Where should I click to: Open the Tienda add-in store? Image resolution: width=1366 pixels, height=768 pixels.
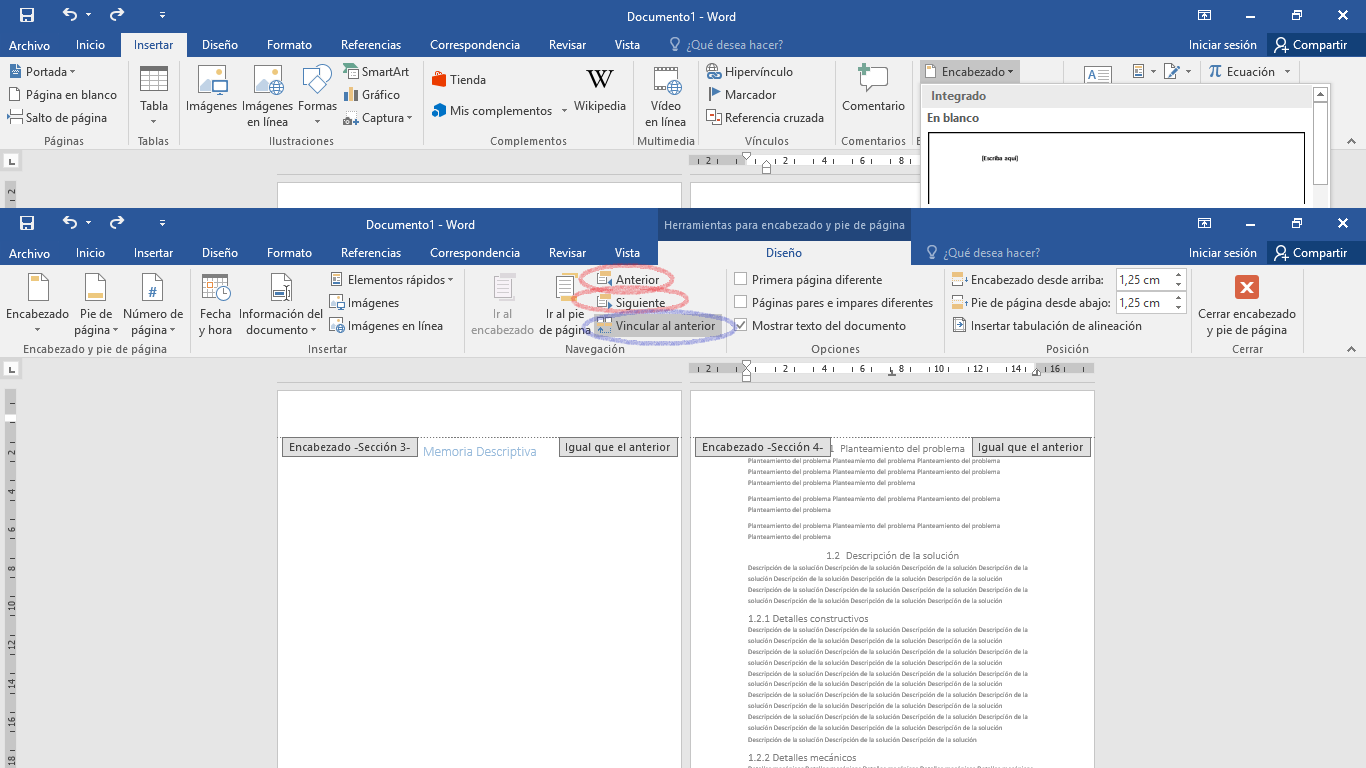(x=459, y=80)
